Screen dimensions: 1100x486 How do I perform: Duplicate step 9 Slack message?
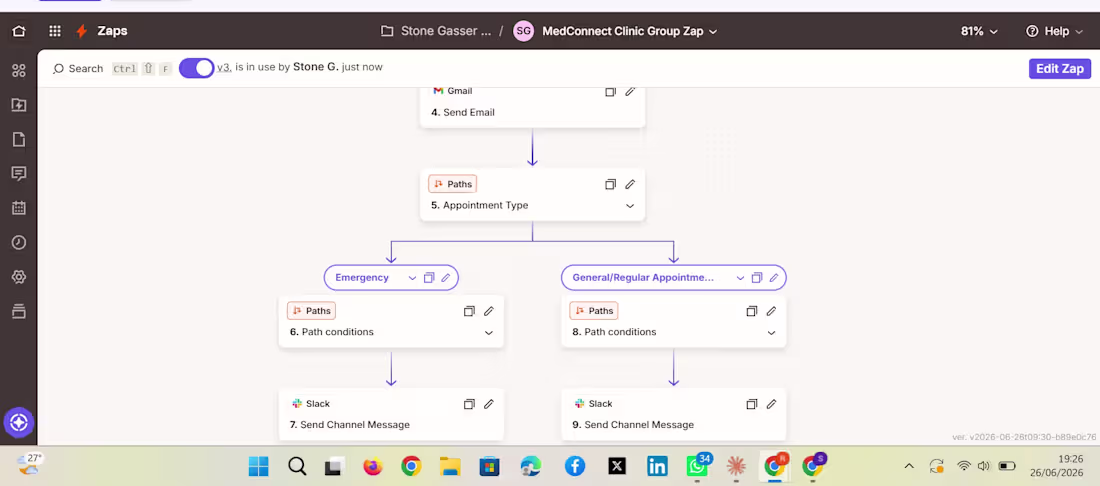point(751,404)
